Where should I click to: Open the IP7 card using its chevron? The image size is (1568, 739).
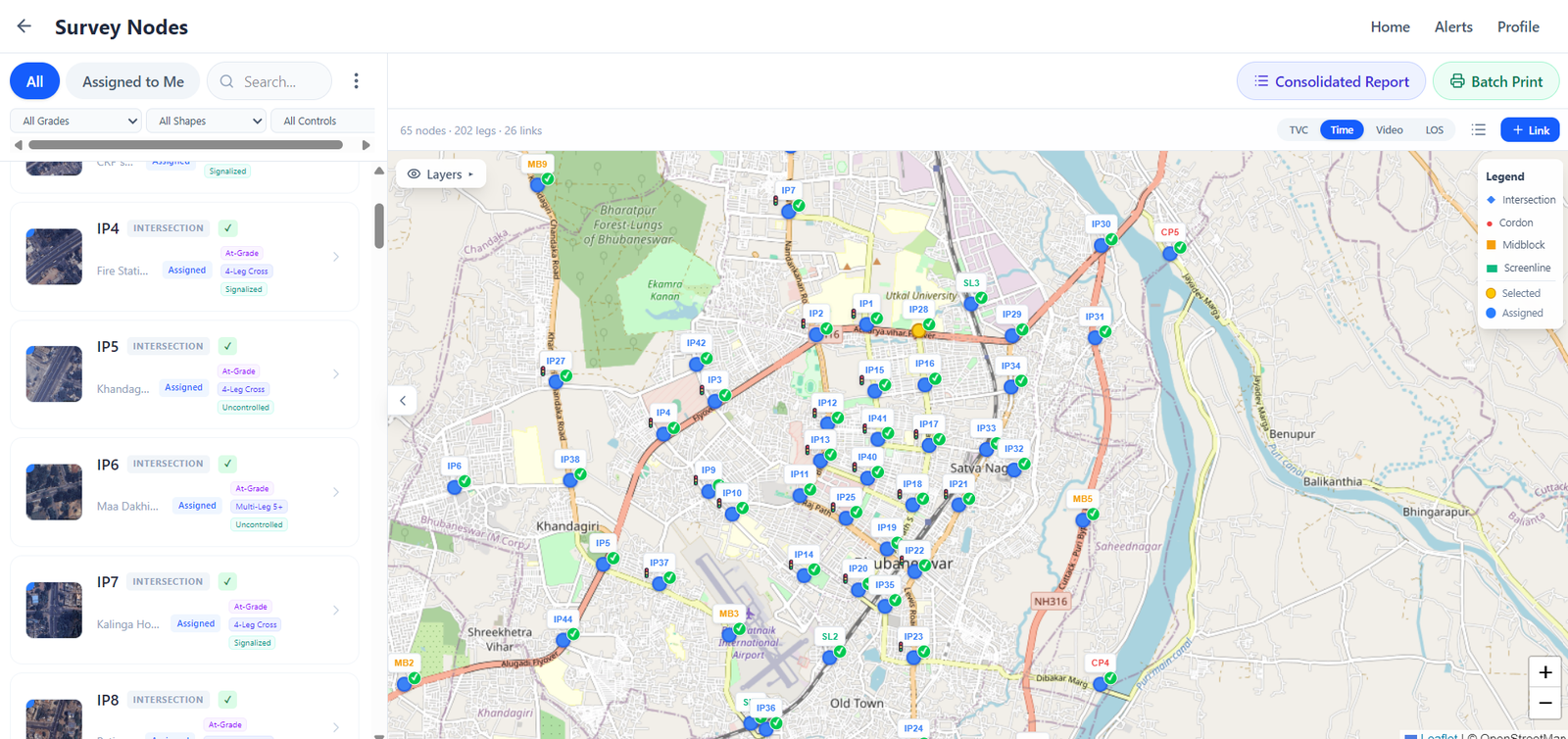coord(336,610)
